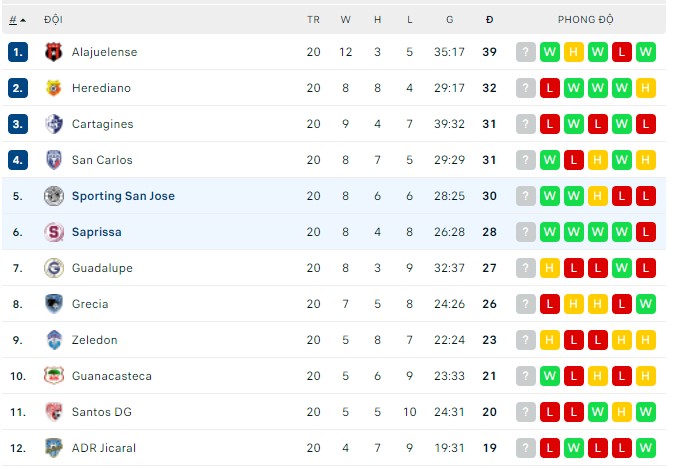This screenshot has width=673, height=469.
Task: Click the Grecia club badge
Action: [x=54, y=304]
